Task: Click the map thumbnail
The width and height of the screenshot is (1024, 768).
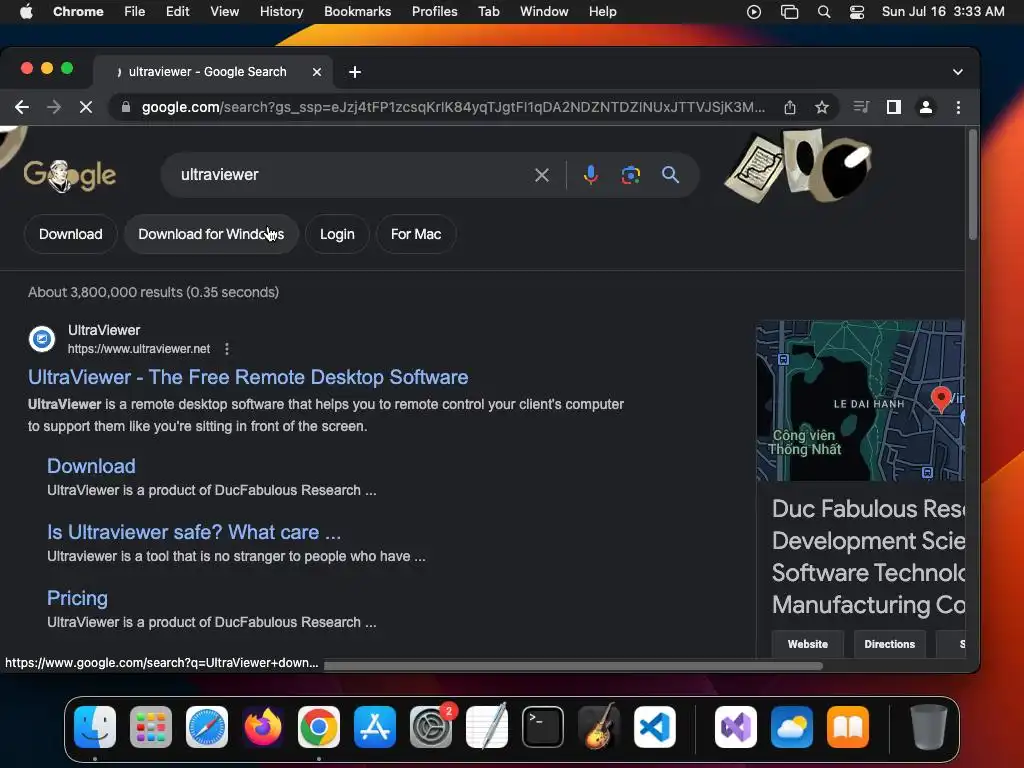Action: pyautogui.click(x=860, y=400)
